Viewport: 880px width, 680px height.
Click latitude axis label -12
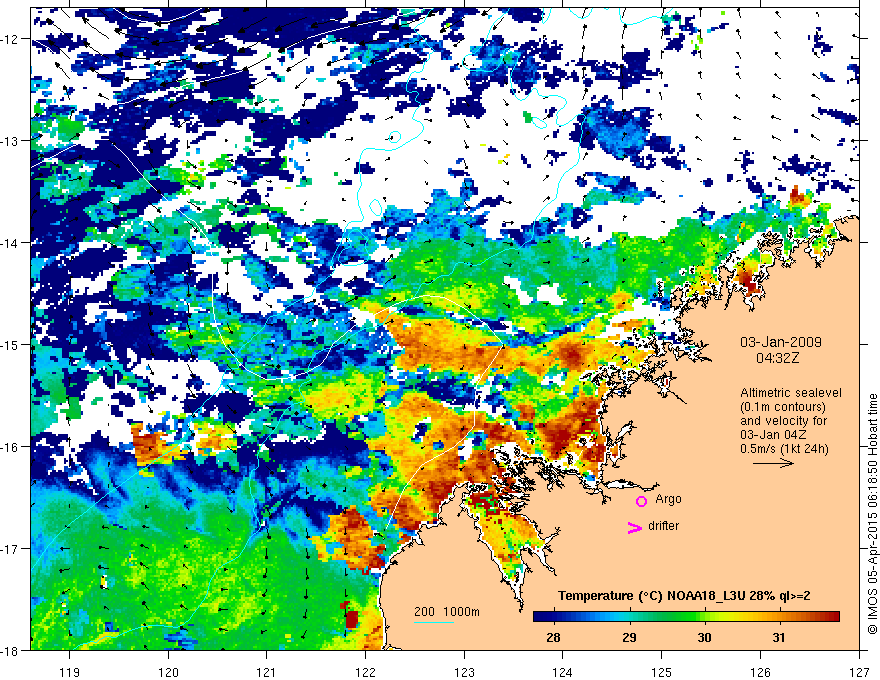(x=10, y=39)
